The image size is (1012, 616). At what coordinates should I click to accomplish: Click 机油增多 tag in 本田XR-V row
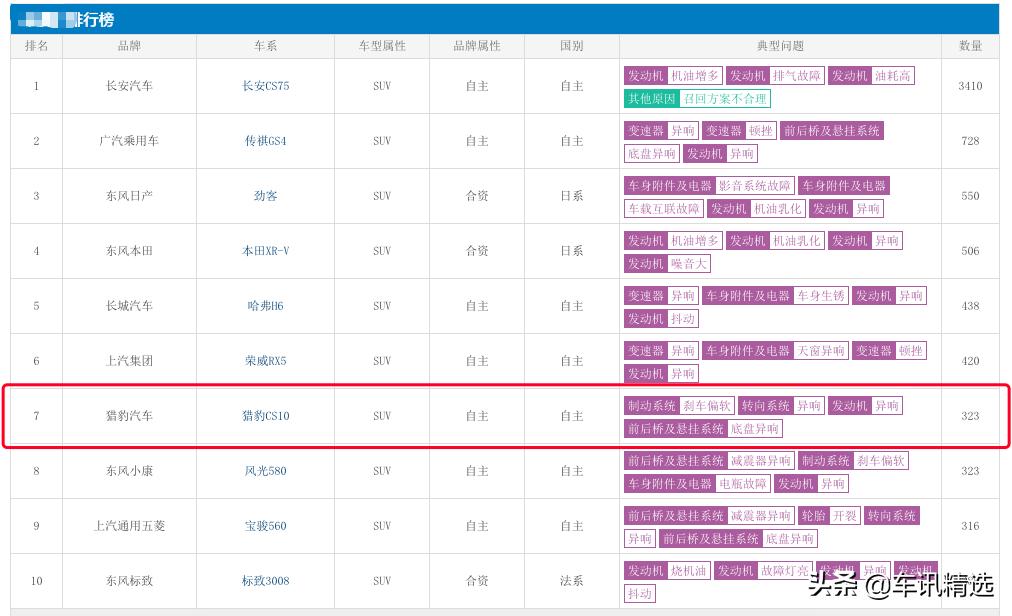pyautogui.click(x=694, y=241)
